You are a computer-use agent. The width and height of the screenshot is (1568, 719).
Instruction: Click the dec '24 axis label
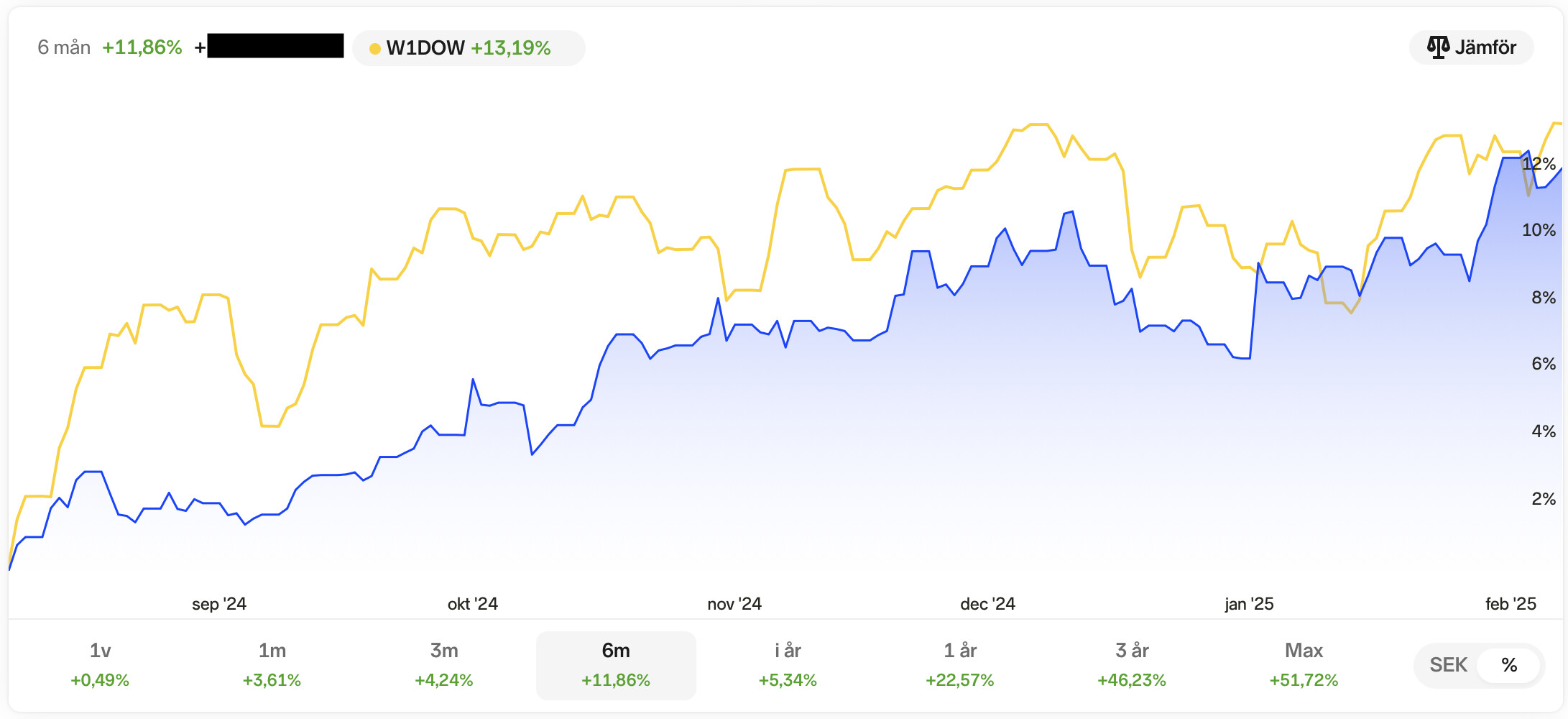[x=987, y=604]
